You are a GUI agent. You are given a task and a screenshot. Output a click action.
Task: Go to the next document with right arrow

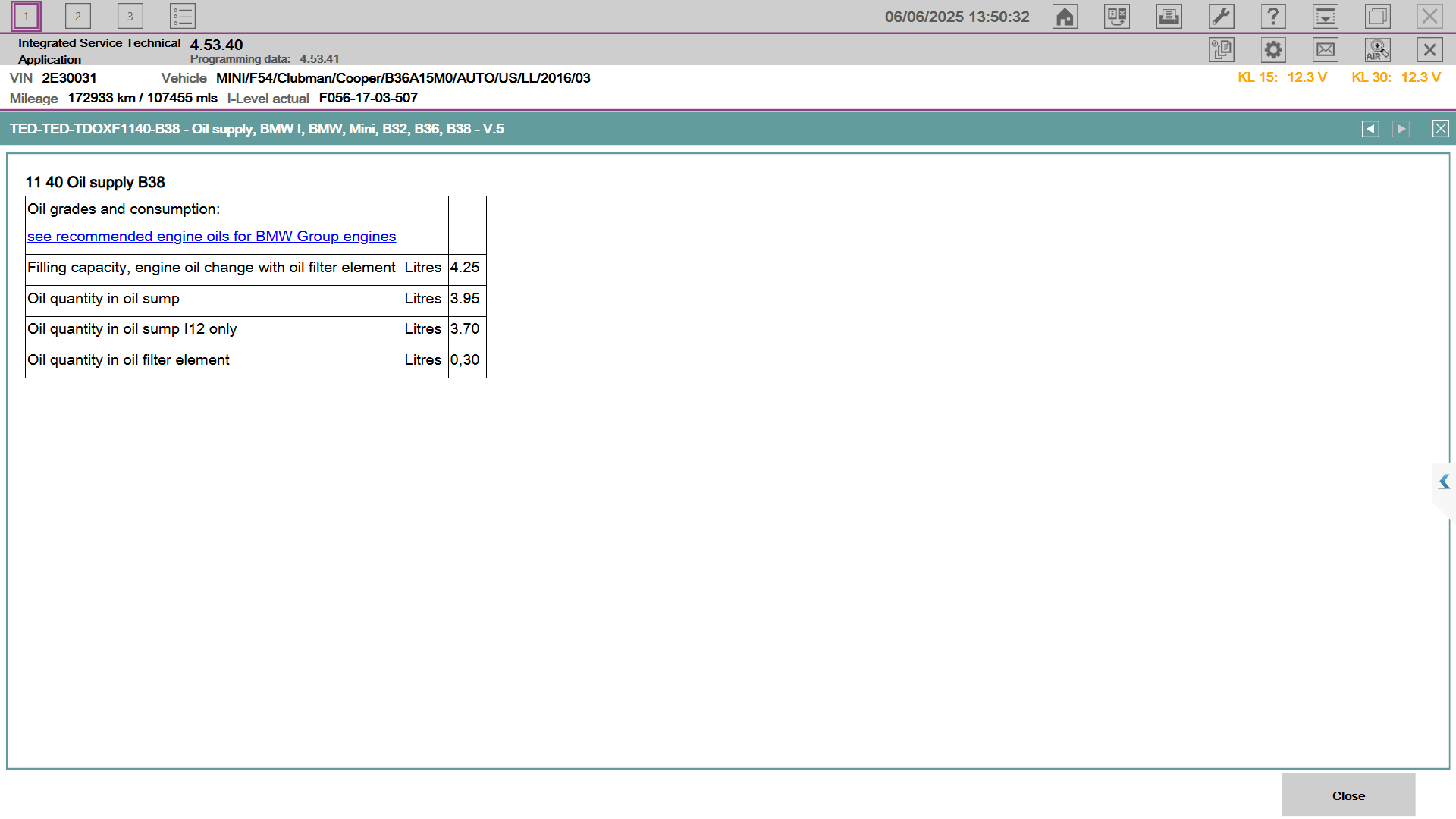tap(1401, 129)
